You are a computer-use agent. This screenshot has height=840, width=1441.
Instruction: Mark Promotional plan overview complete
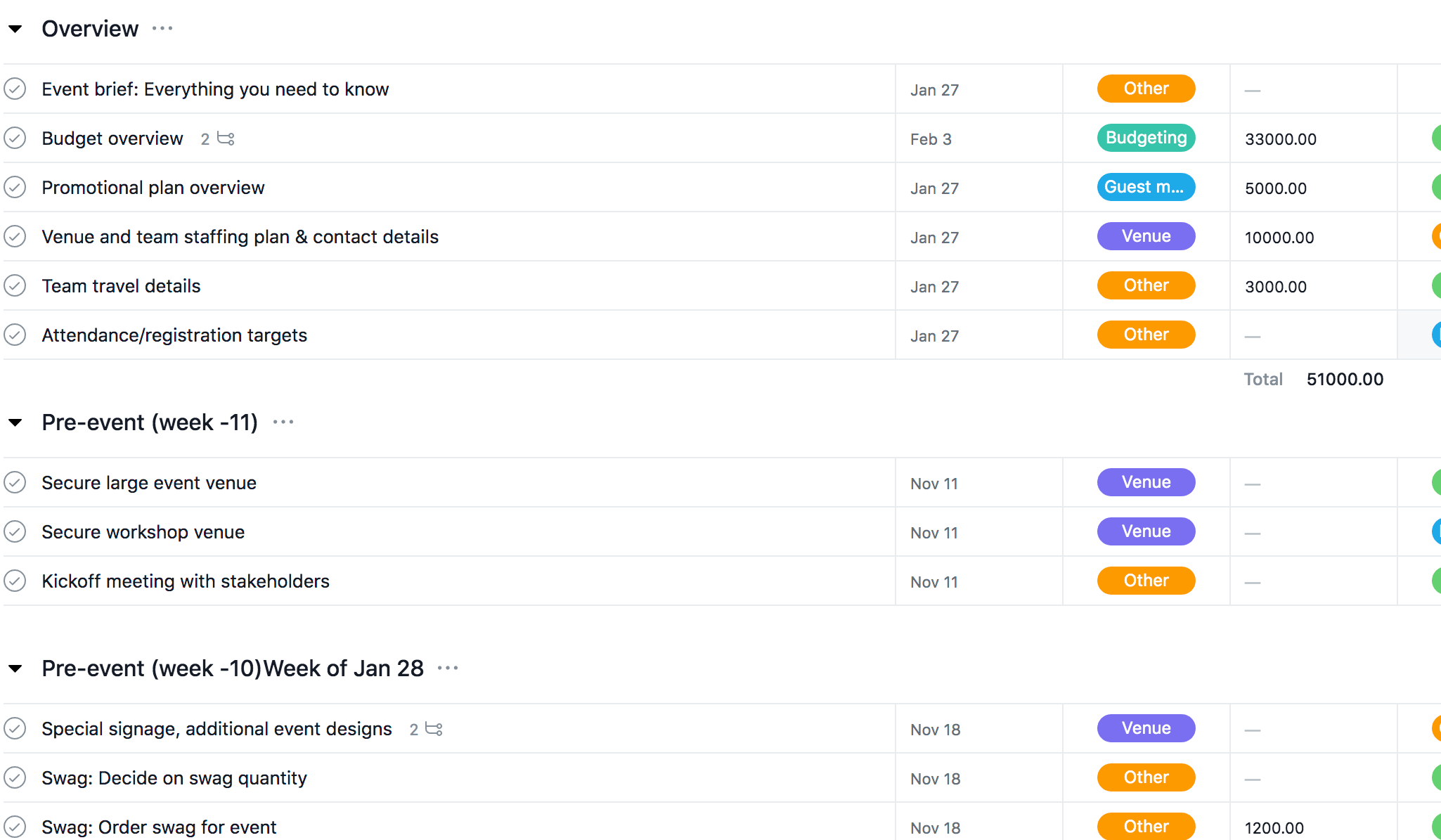[15, 188]
